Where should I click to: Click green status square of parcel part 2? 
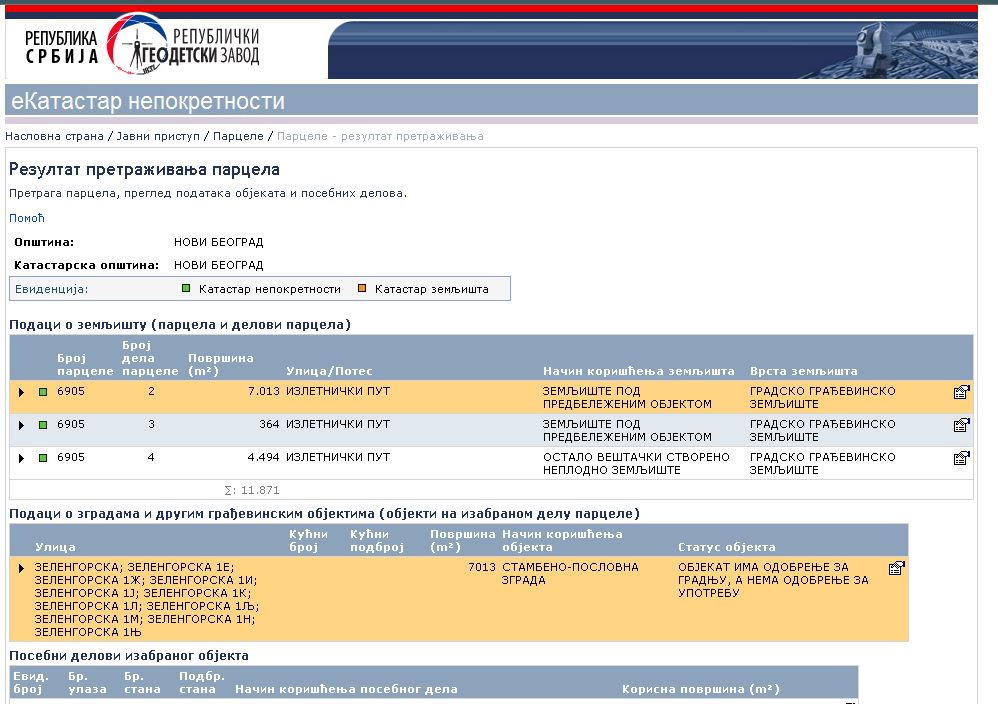tap(43, 392)
